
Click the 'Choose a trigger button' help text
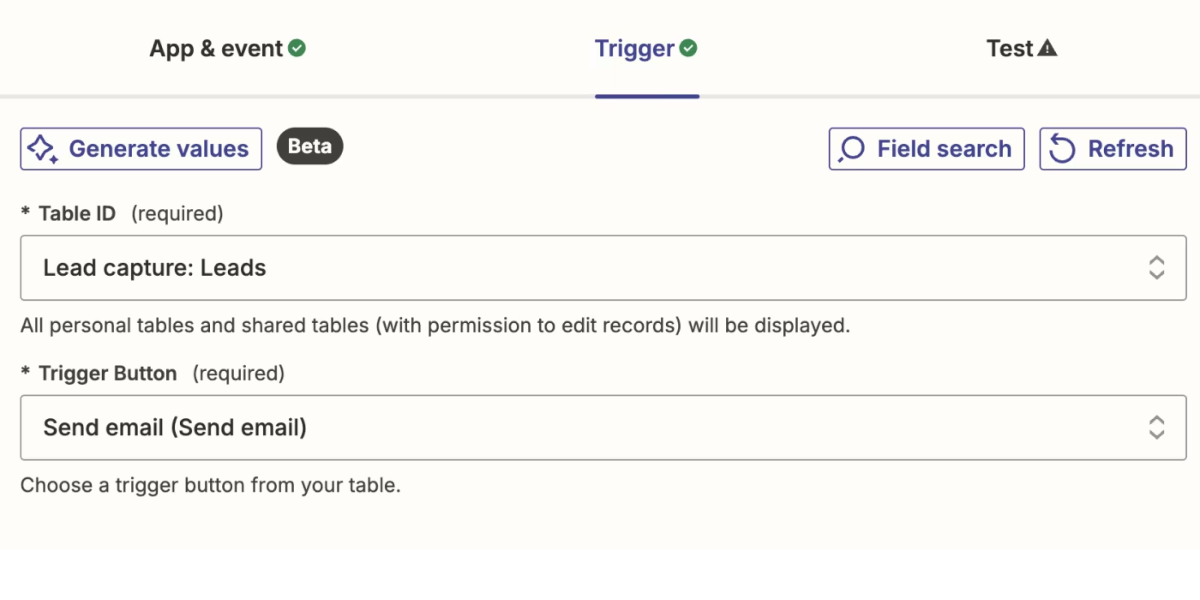(x=210, y=486)
